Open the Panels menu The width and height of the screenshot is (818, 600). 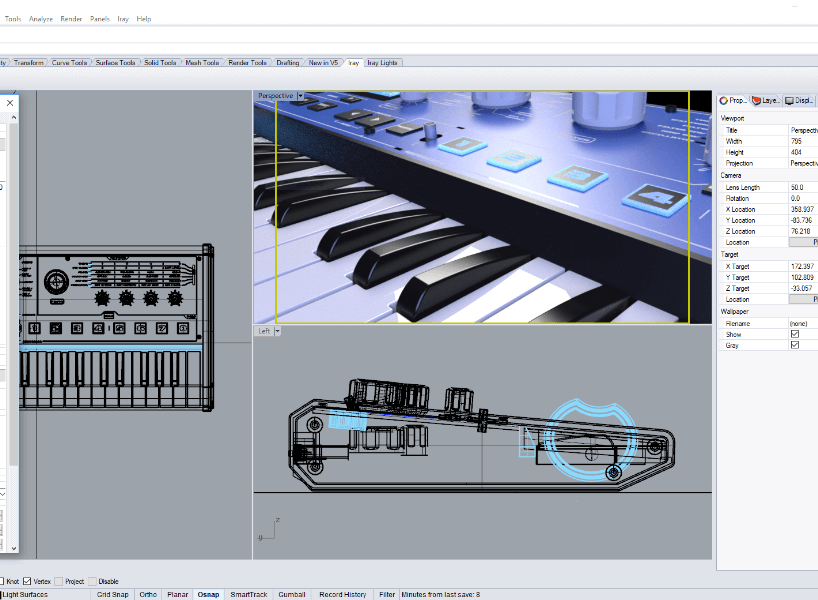click(100, 19)
